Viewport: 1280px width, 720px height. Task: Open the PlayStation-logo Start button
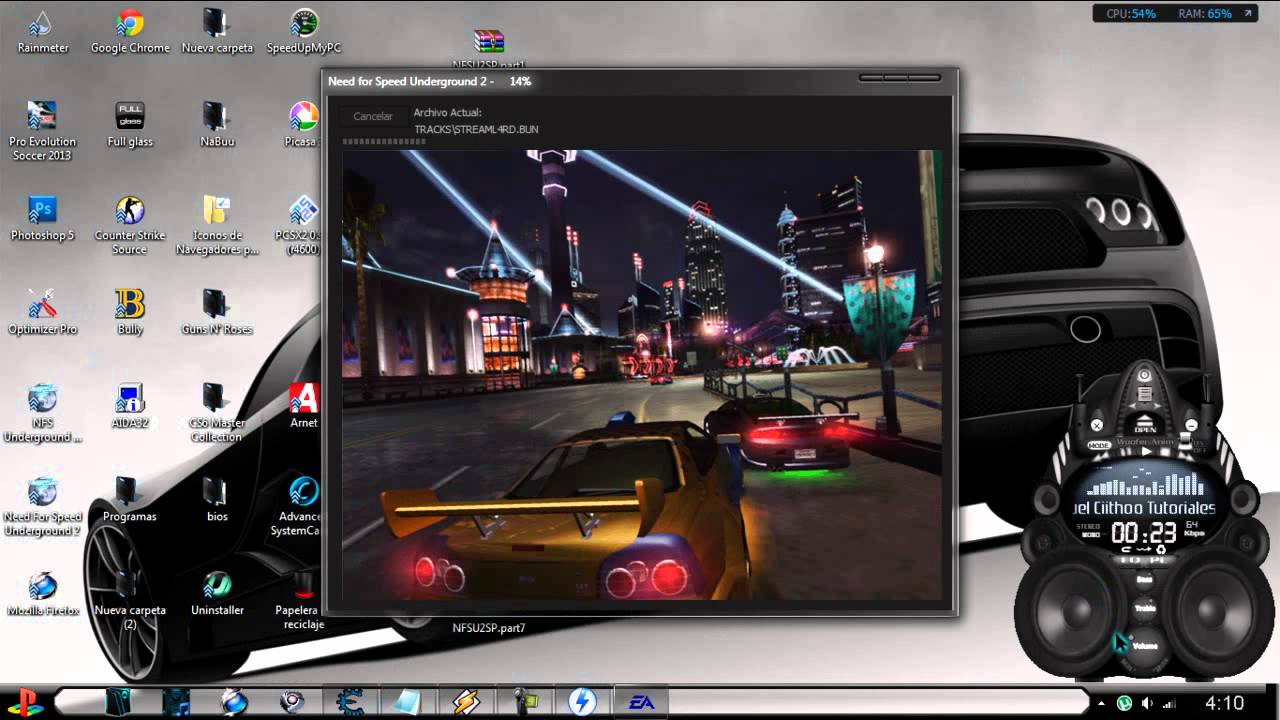click(x=24, y=702)
